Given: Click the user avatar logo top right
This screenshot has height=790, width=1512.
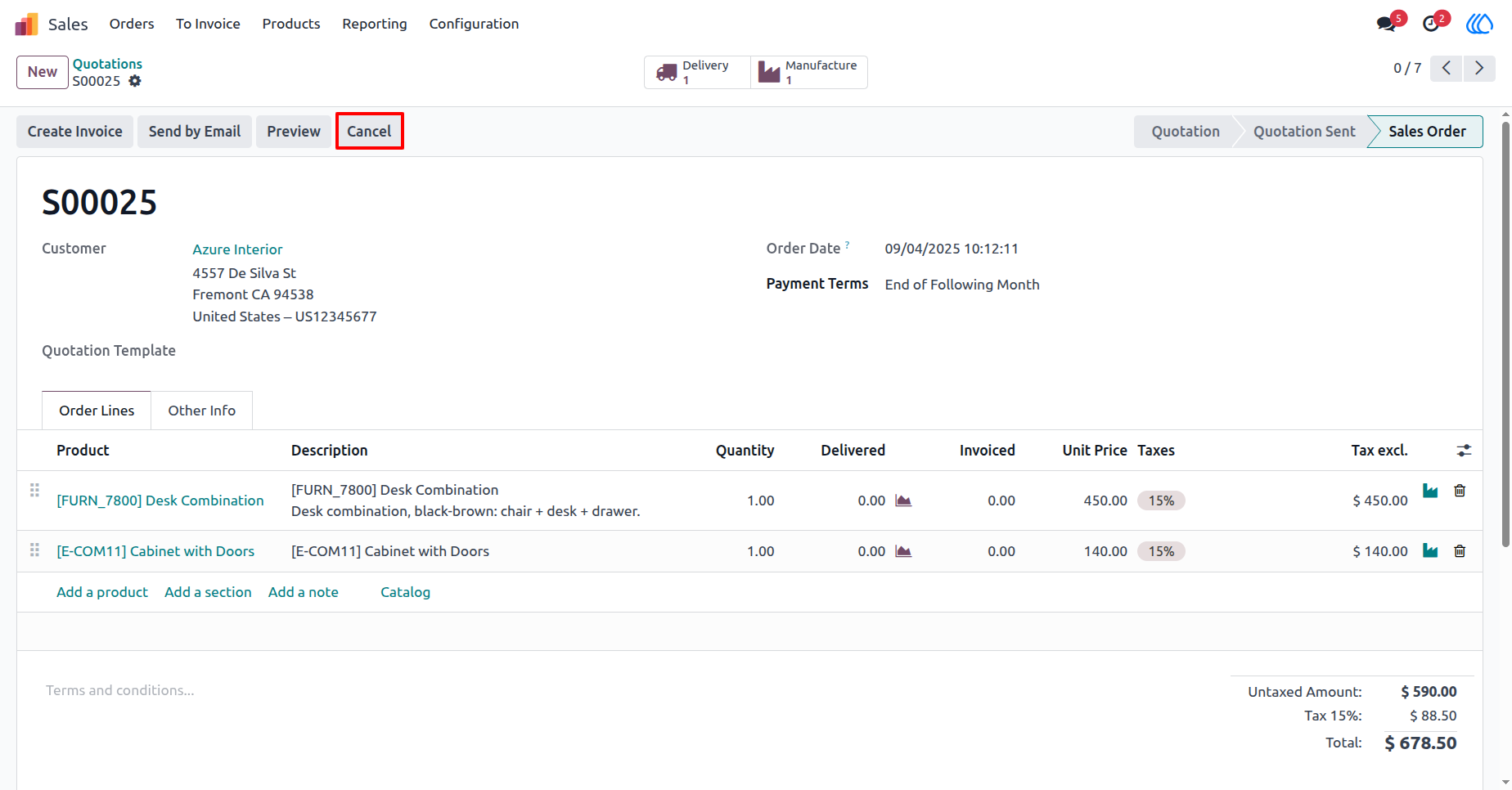Looking at the screenshot, I should coord(1479,24).
